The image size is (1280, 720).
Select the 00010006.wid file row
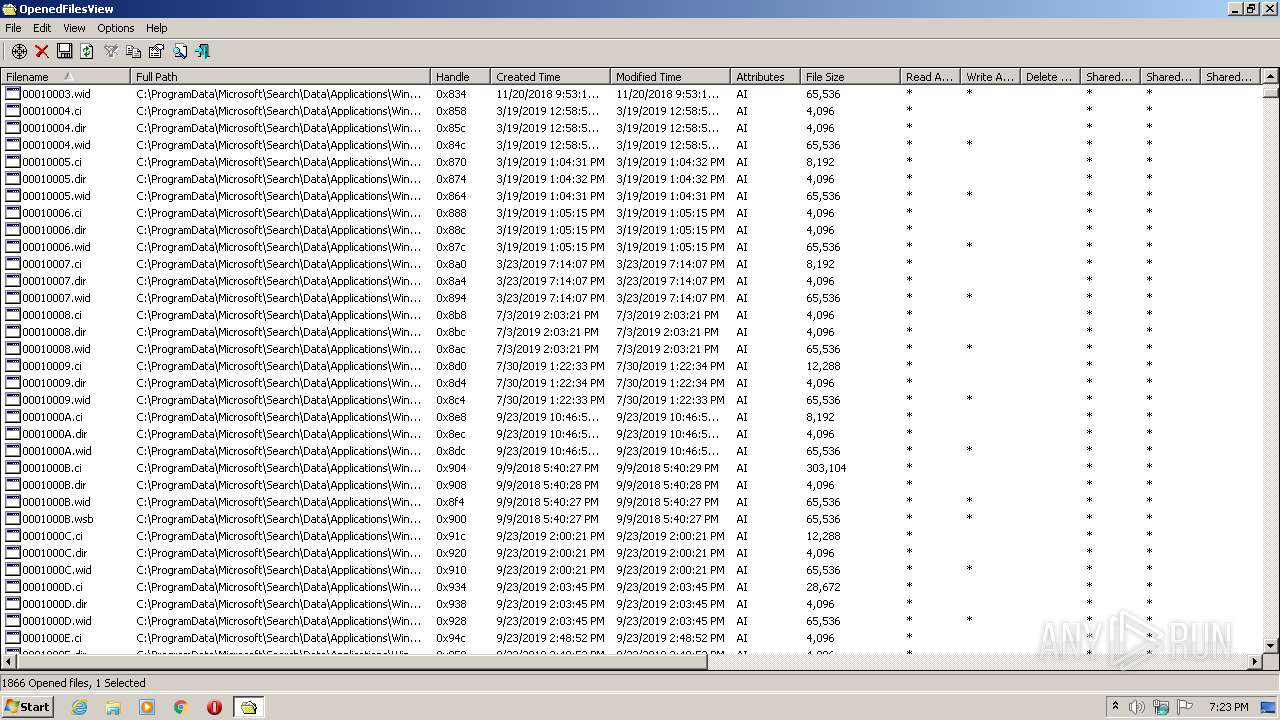point(630,247)
